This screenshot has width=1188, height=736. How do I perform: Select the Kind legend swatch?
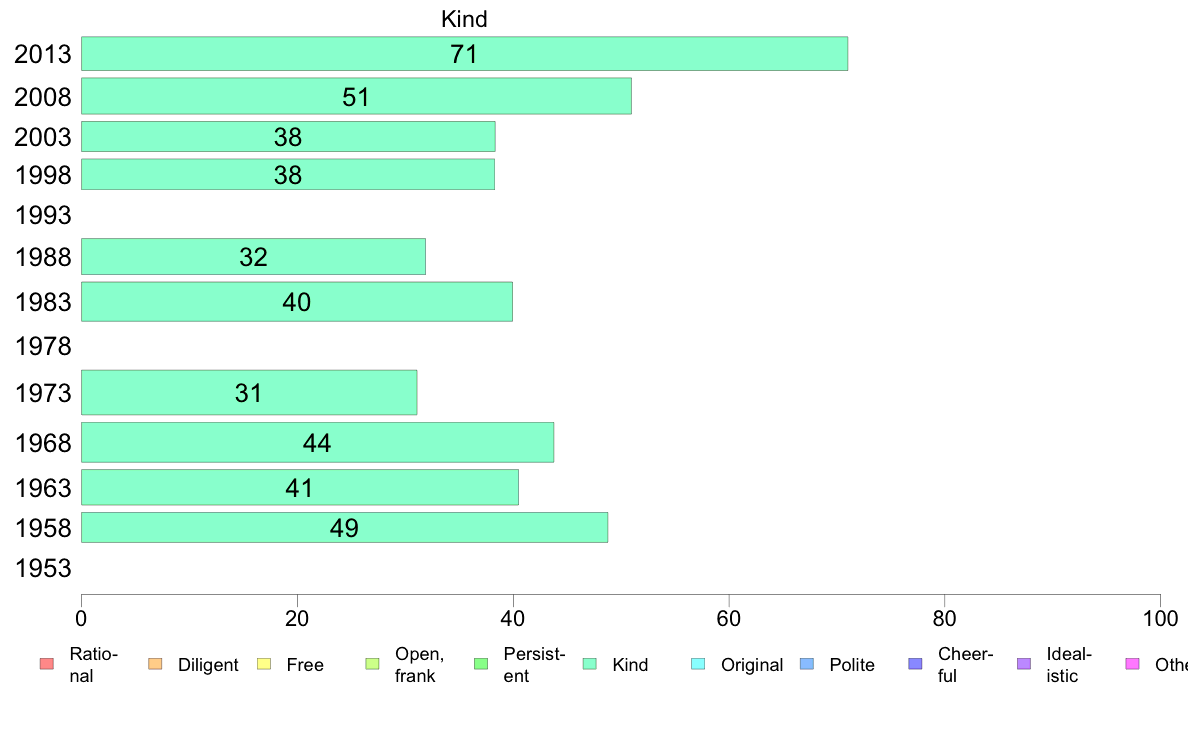click(589, 664)
